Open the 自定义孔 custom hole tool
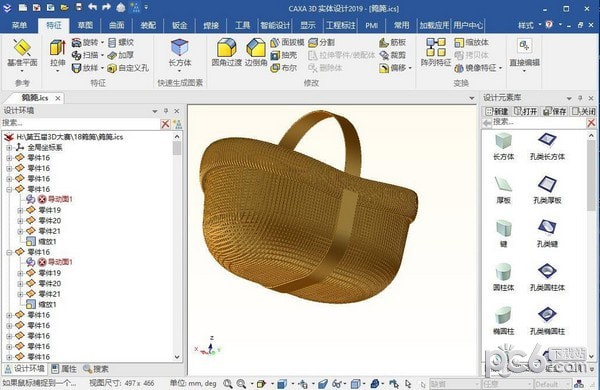This screenshot has height=390, width=600. (128, 68)
